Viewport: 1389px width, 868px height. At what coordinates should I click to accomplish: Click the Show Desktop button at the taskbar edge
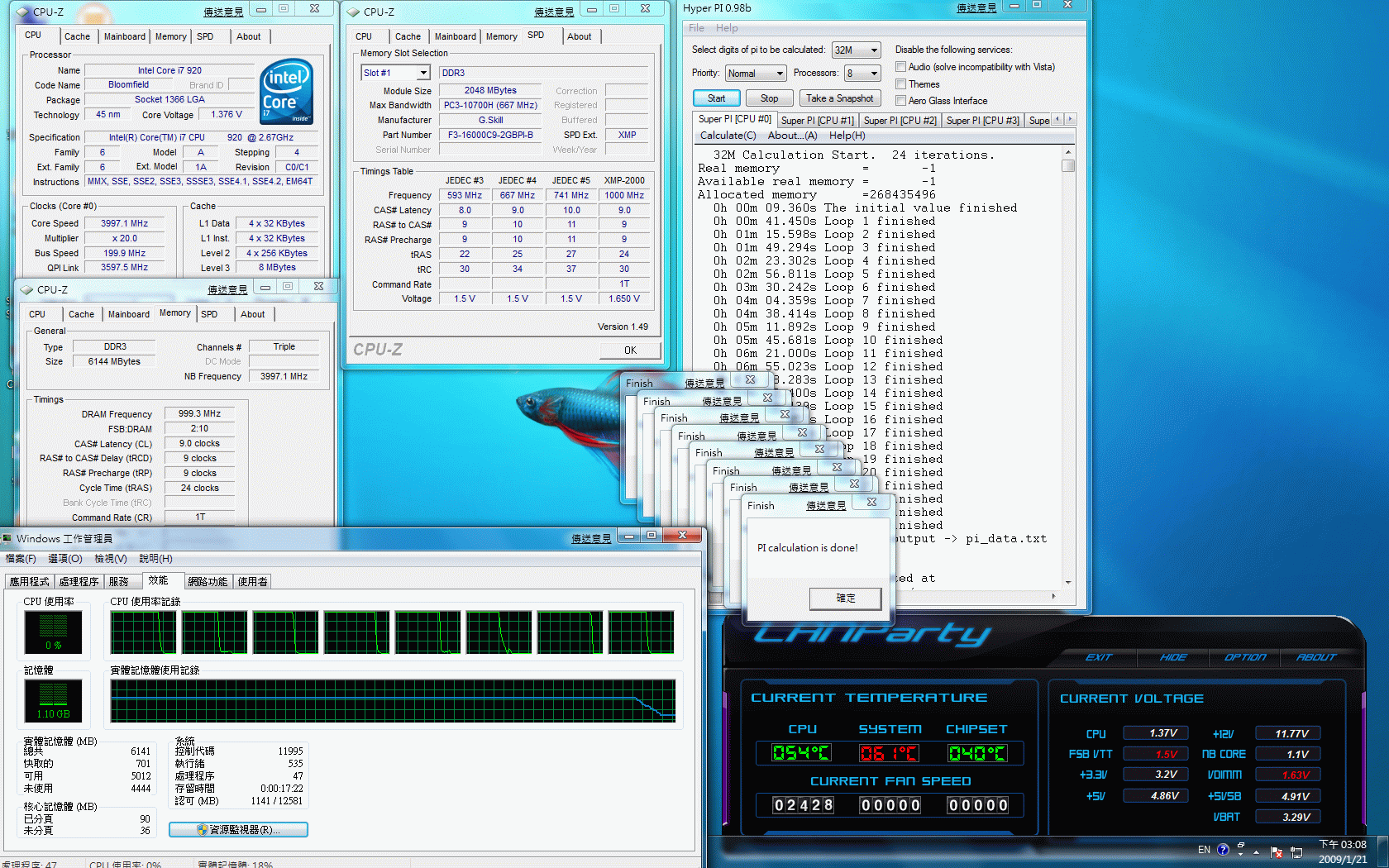pos(1382,851)
